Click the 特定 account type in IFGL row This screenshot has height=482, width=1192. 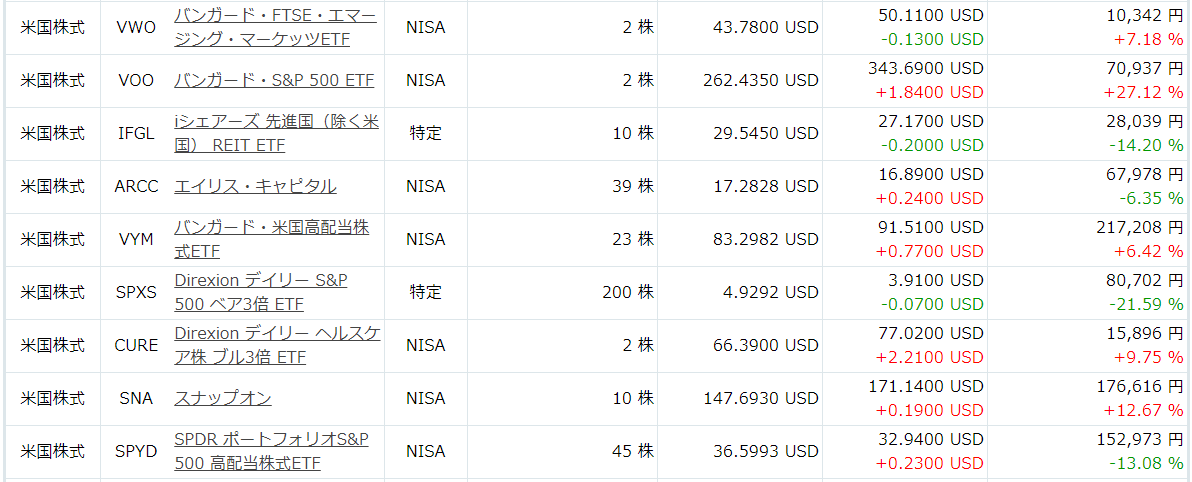click(426, 133)
